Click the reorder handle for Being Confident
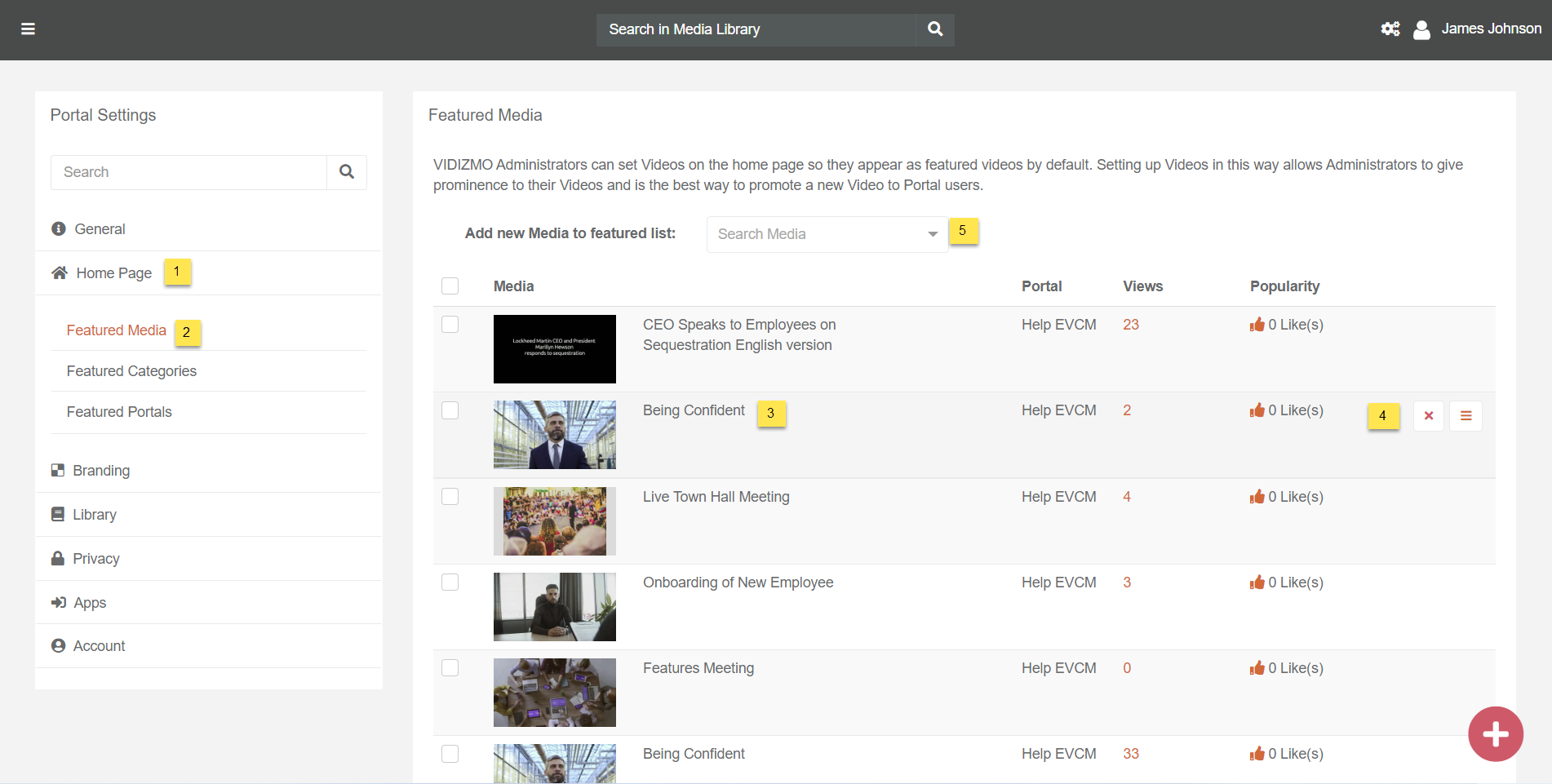1552x784 pixels. pos(1466,416)
